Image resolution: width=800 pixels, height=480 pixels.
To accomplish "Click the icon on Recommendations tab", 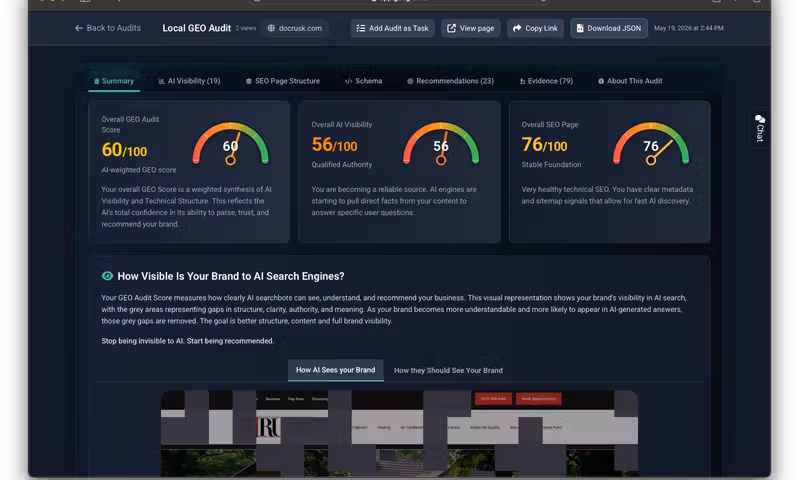I will tap(410, 81).
